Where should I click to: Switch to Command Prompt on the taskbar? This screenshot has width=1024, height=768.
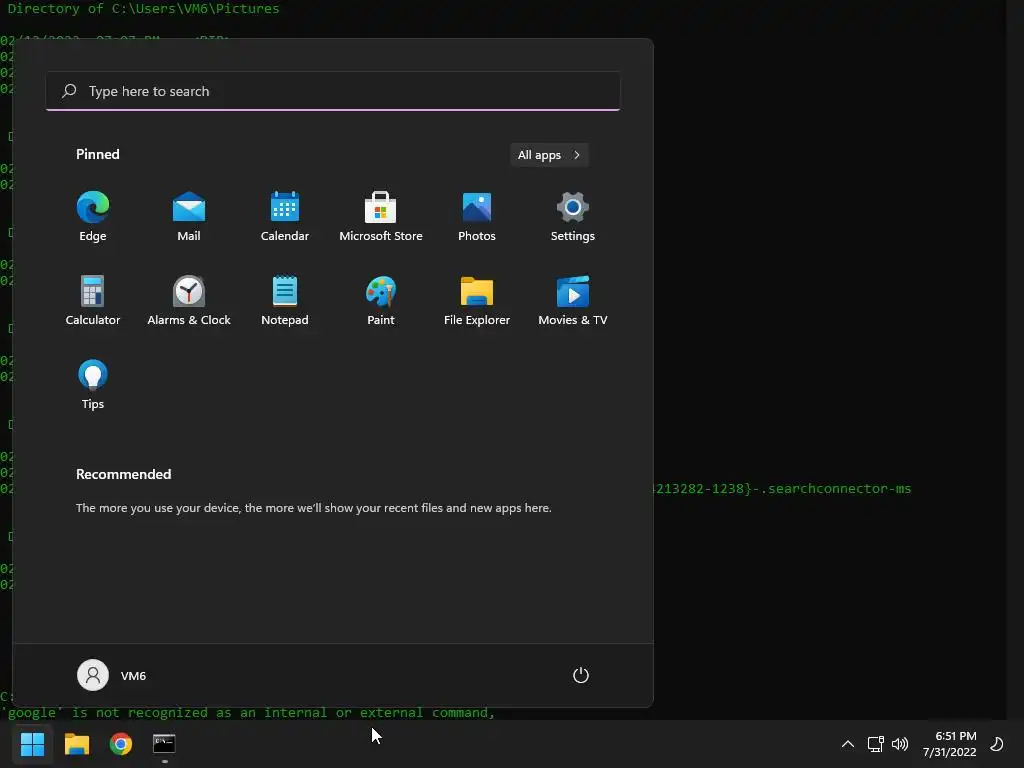coord(164,744)
